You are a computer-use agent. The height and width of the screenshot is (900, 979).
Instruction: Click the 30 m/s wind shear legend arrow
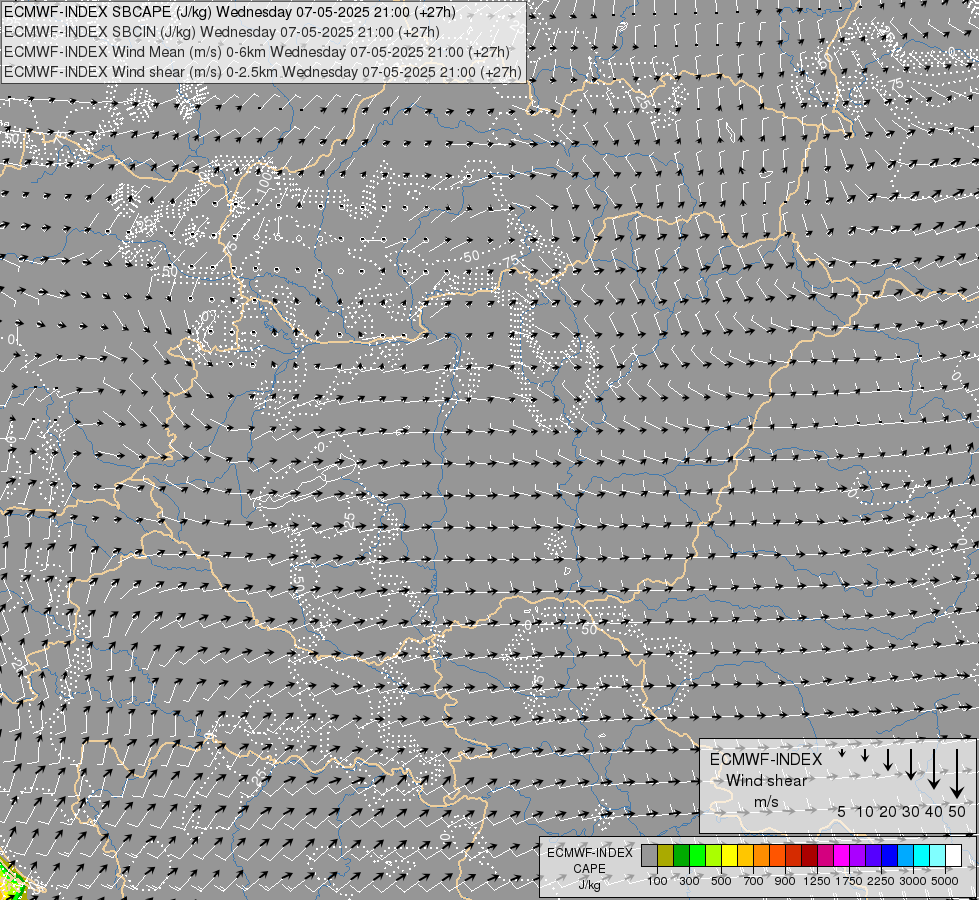pyautogui.click(x=911, y=764)
